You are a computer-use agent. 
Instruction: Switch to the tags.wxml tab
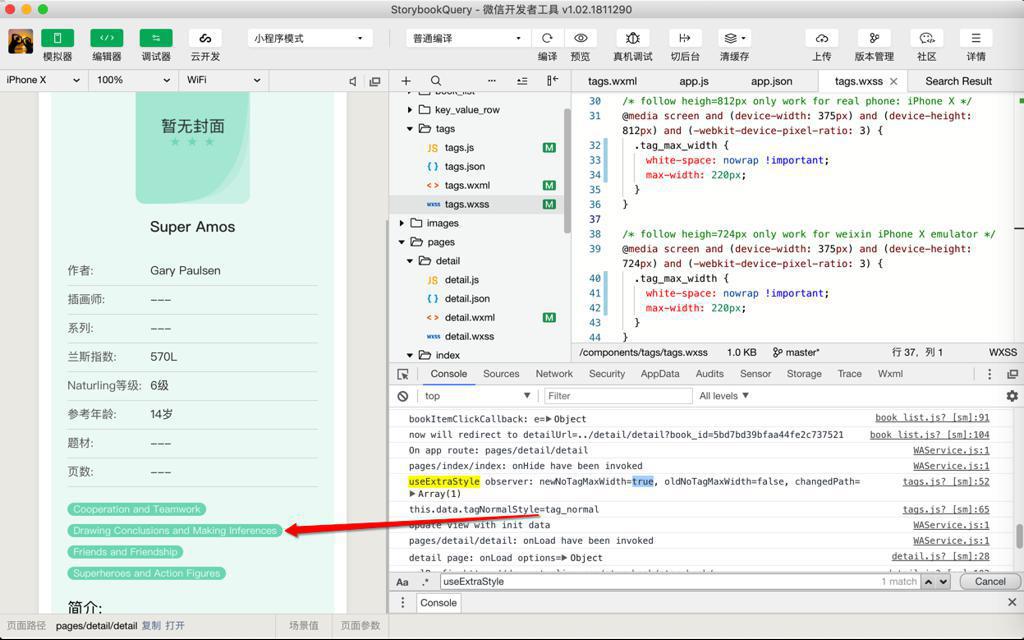(x=612, y=81)
